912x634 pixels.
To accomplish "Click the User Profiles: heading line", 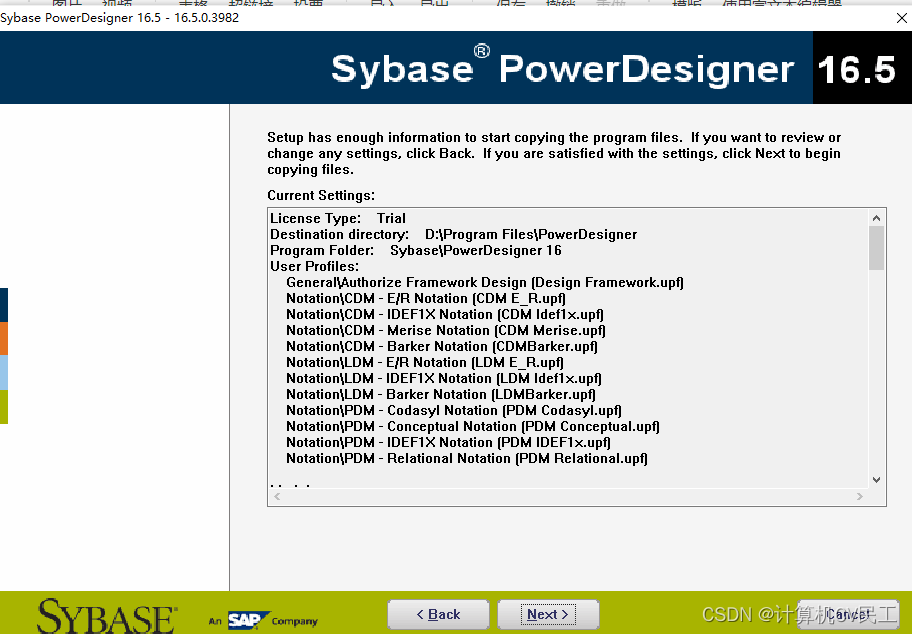I will click(x=315, y=266).
